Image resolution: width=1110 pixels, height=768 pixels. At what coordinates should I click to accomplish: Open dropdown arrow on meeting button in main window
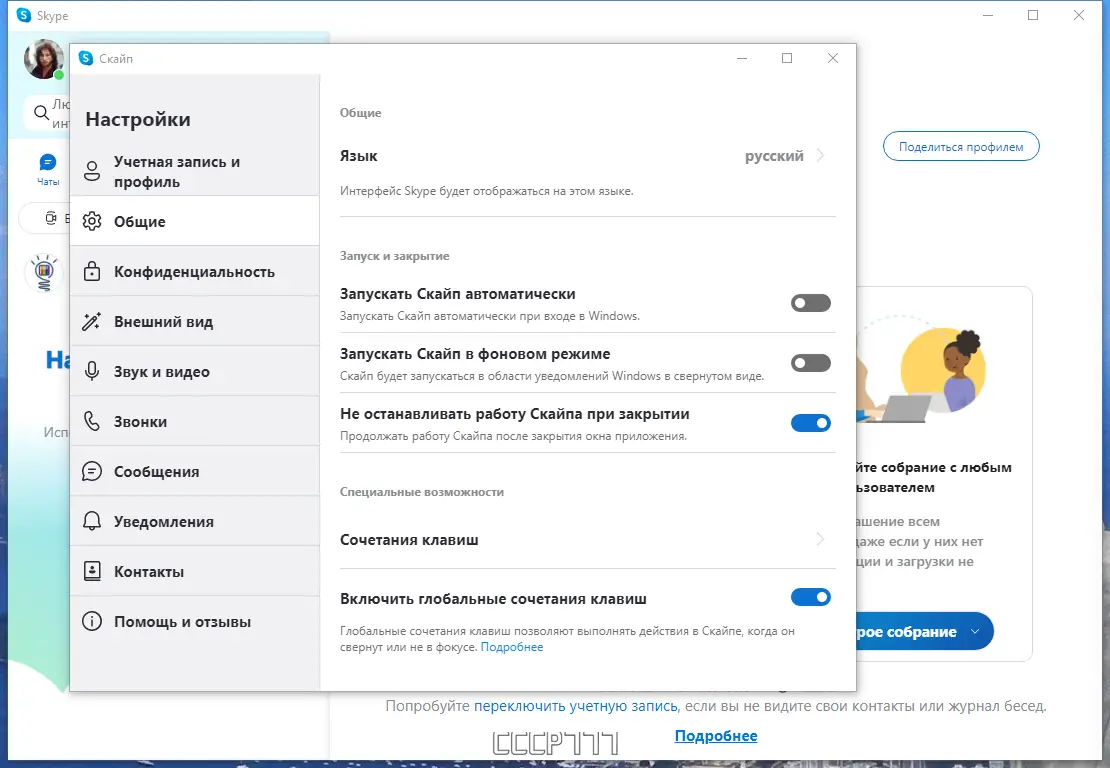(975, 631)
